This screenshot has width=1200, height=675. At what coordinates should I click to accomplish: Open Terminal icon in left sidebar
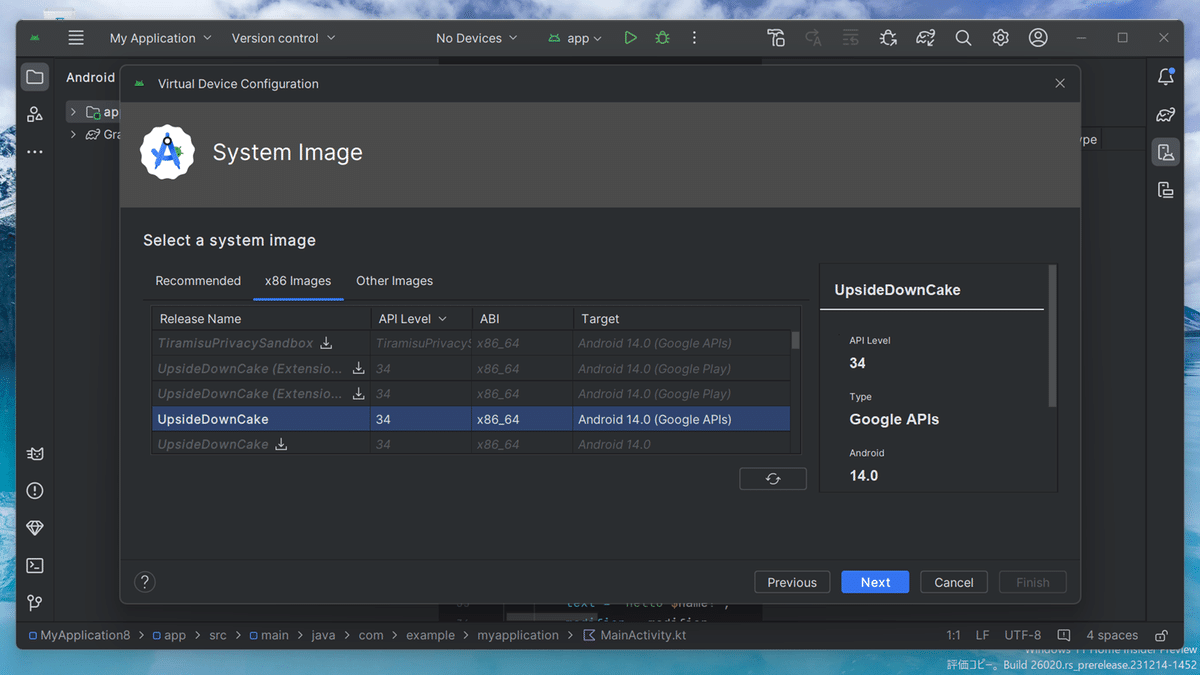[x=35, y=565]
